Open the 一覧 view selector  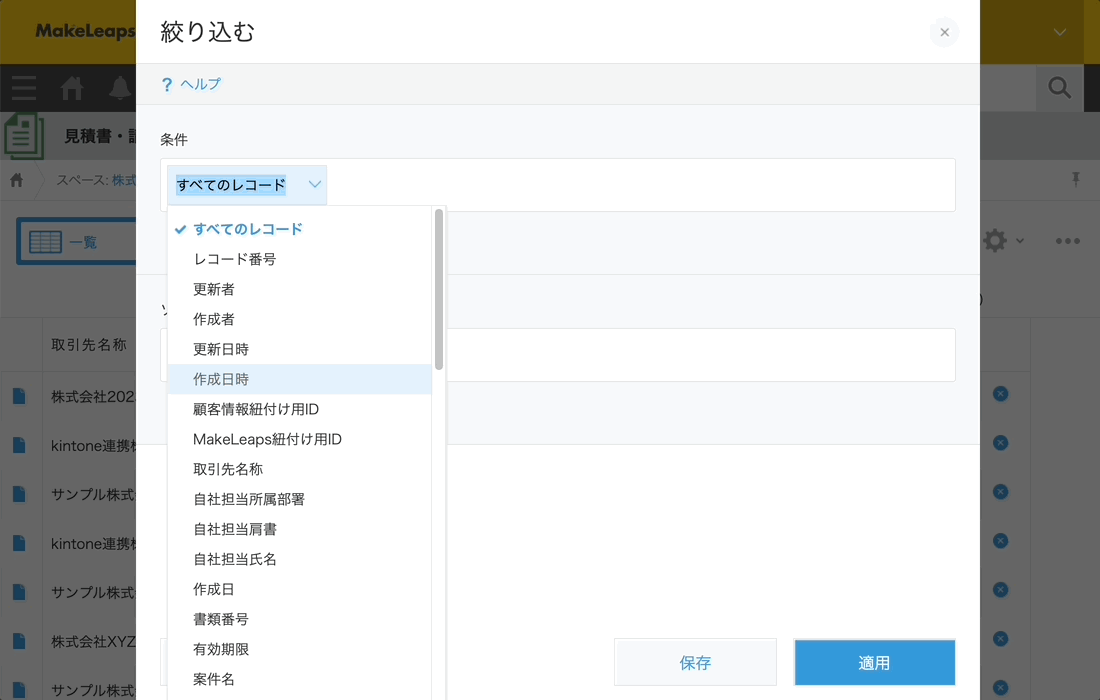pos(76,242)
